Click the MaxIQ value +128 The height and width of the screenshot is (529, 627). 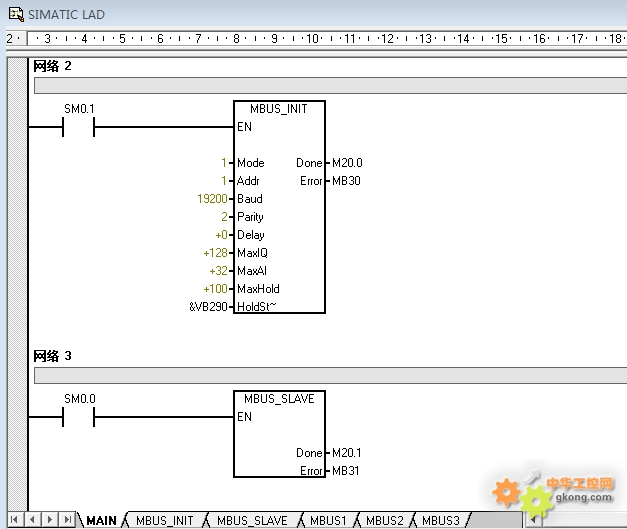[x=216, y=253]
